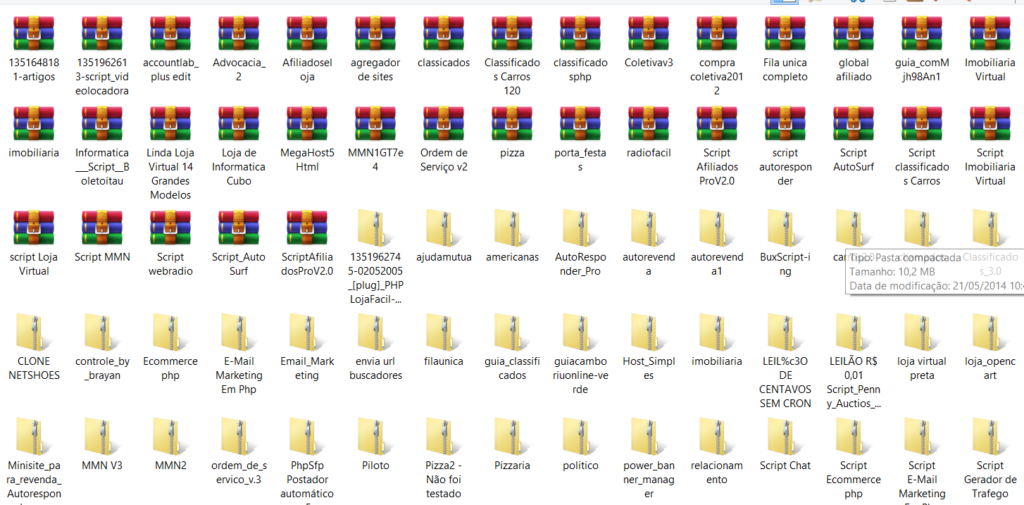Click the 1351962745-02052005_[plug]_PHP LojaFacil file name

[x=375, y=277]
